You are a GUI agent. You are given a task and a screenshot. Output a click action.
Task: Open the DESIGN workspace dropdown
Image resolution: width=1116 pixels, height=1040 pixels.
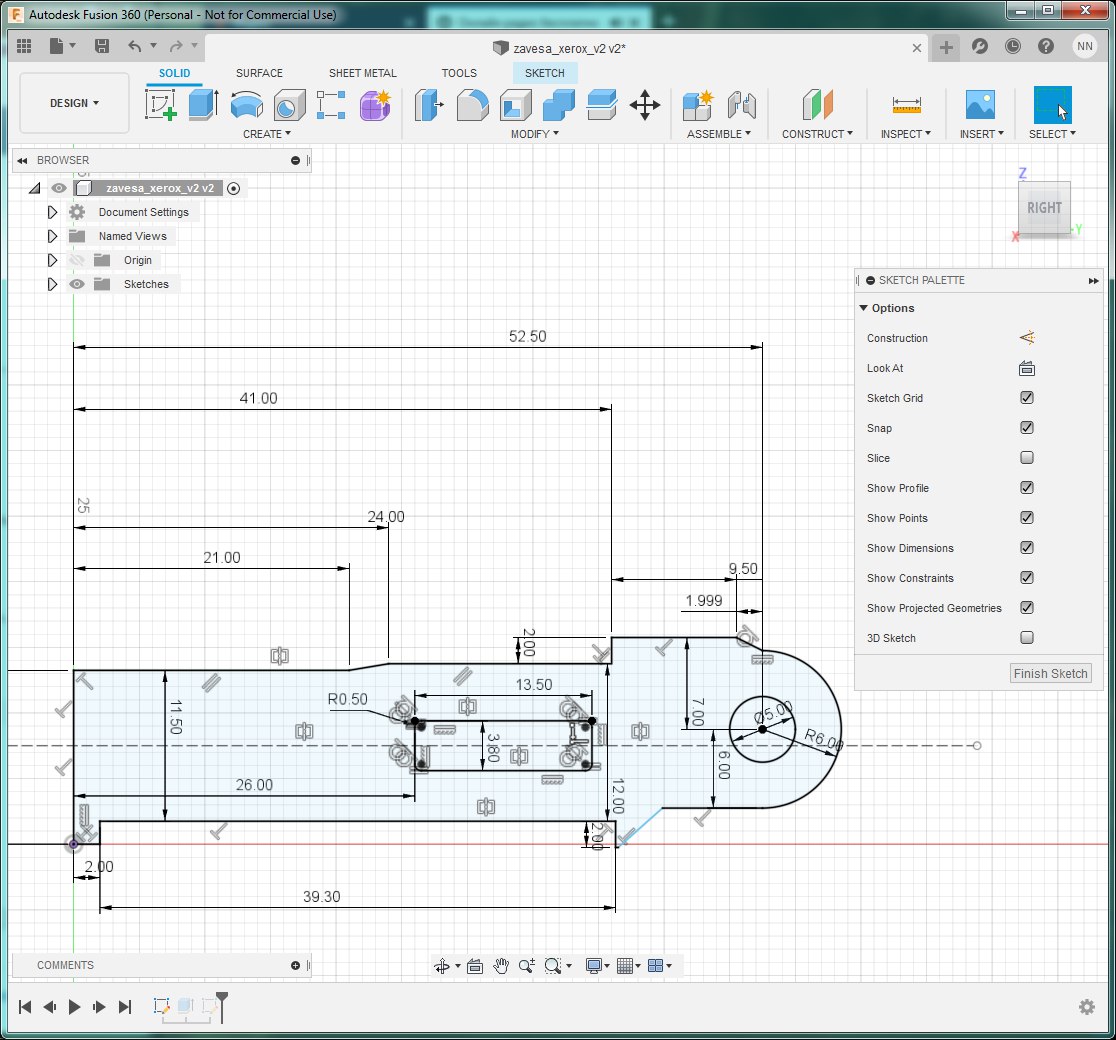(x=75, y=103)
